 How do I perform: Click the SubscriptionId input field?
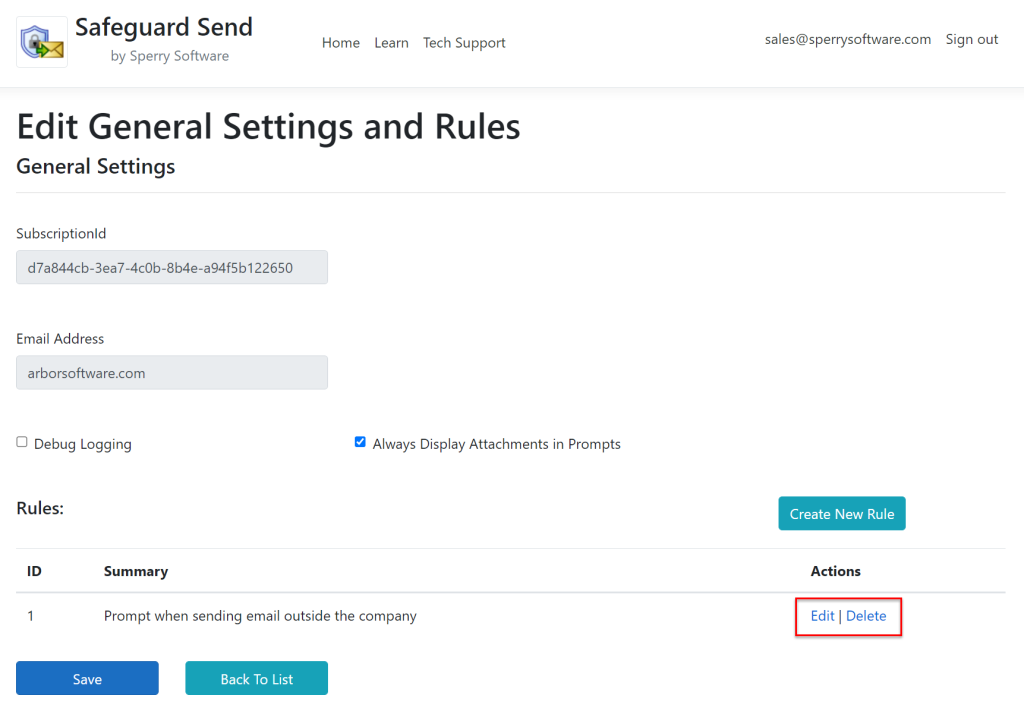(x=172, y=268)
